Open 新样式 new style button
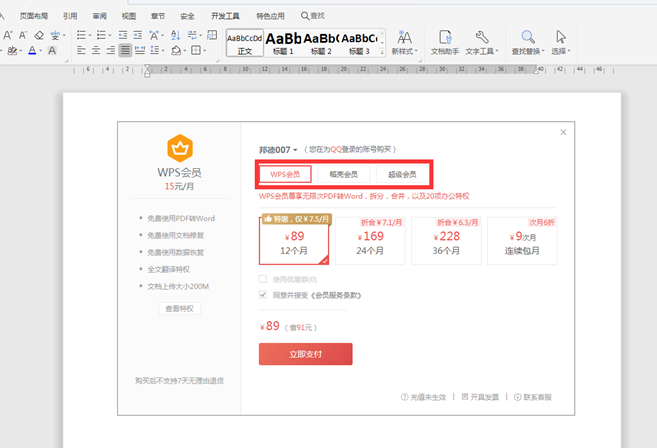Image resolution: width=657 pixels, height=448 pixels. click(x=404, y=43)
